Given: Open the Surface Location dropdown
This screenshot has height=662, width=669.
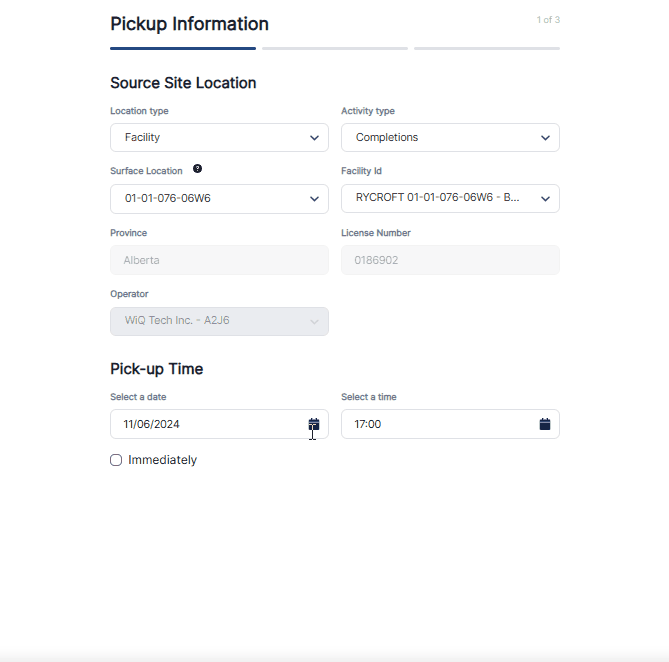Looking at the screenshot, I should [219, 198].
